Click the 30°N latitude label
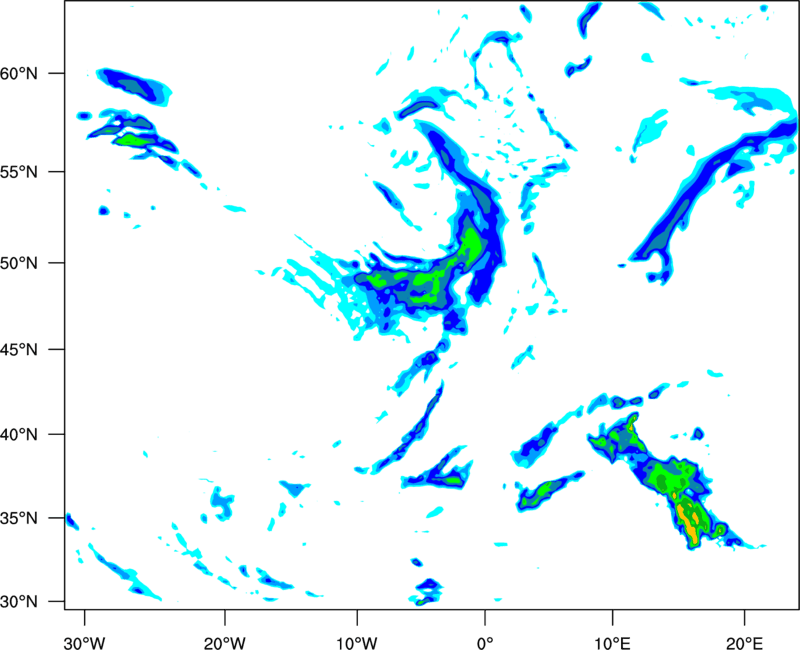The width and height of the screenshot is (800, 650). (x=19, y=602)
